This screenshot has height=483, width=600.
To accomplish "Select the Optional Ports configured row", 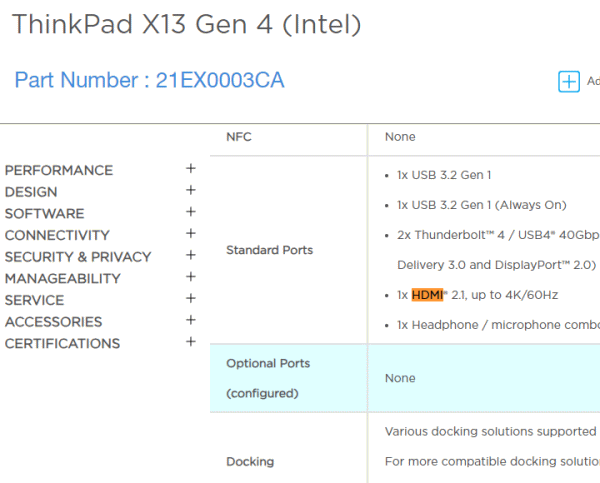I will coord(405,378).
